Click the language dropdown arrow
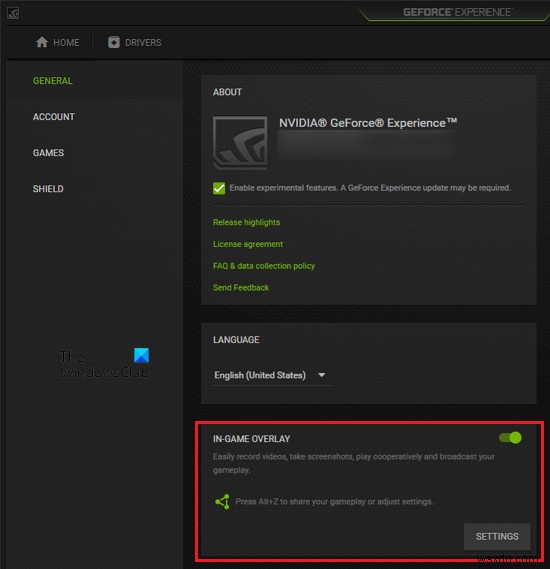The width and height of the screenshot is (550, 569). 321,375
